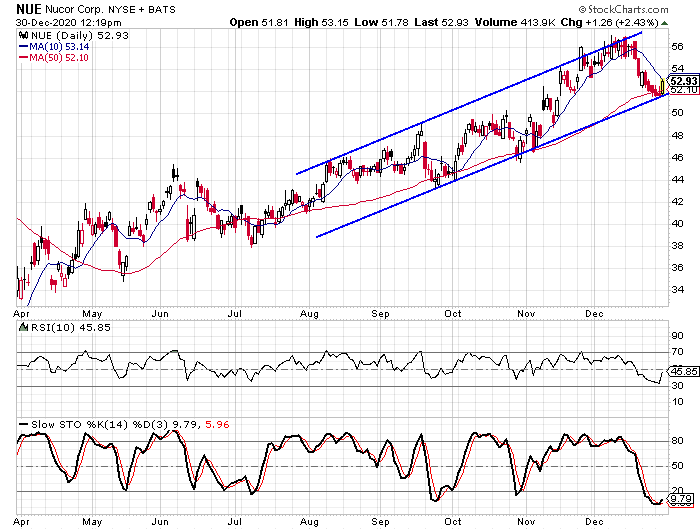Click the blue line marker before MA(10)
Screen dimensions: 700x530
[23, 46]
